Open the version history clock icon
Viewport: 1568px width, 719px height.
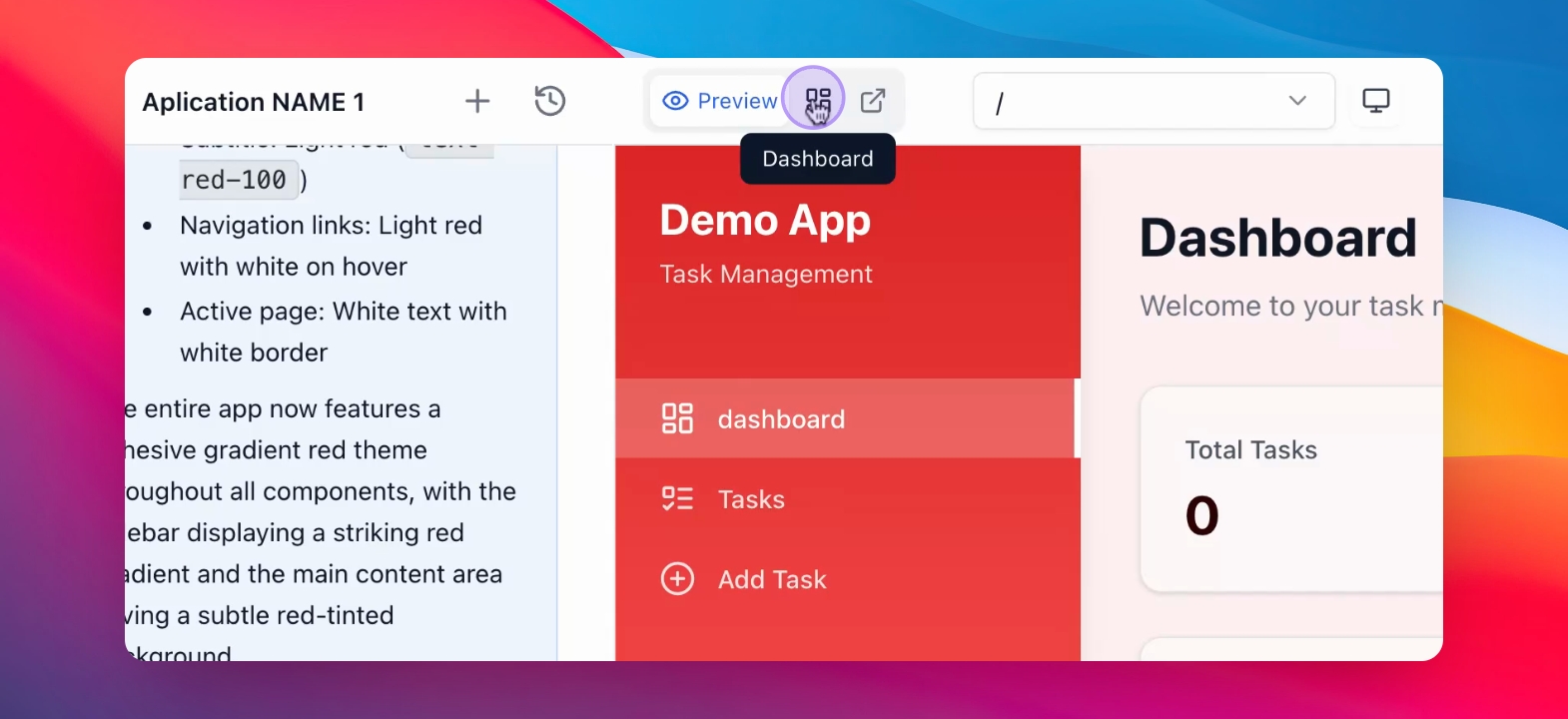(550, 101)
